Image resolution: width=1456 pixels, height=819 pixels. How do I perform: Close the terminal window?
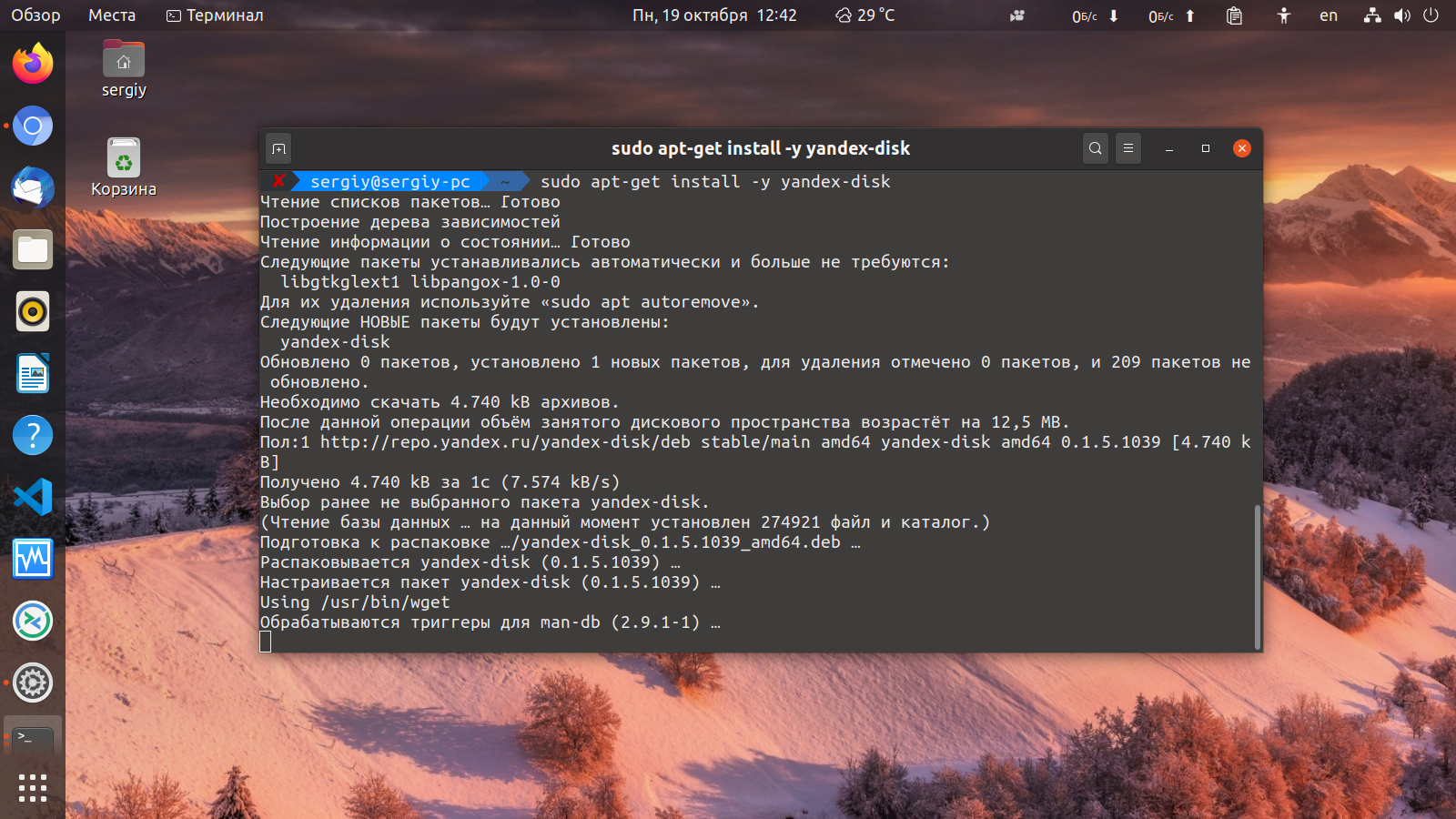tap(1242, 148)
